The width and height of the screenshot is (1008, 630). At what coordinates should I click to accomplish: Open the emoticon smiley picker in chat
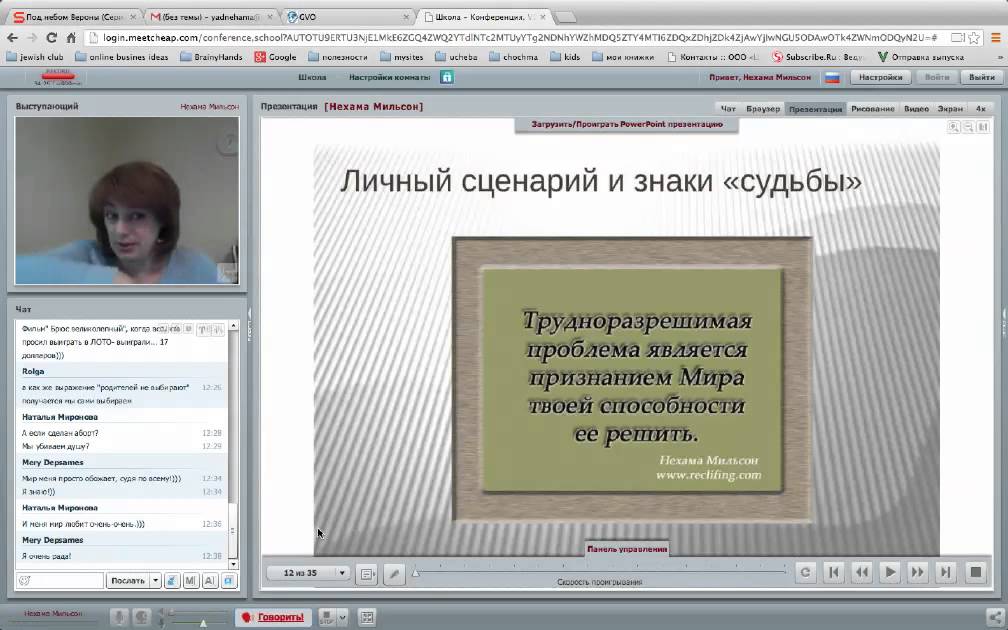pyautogui.click(x=24, y=580)
